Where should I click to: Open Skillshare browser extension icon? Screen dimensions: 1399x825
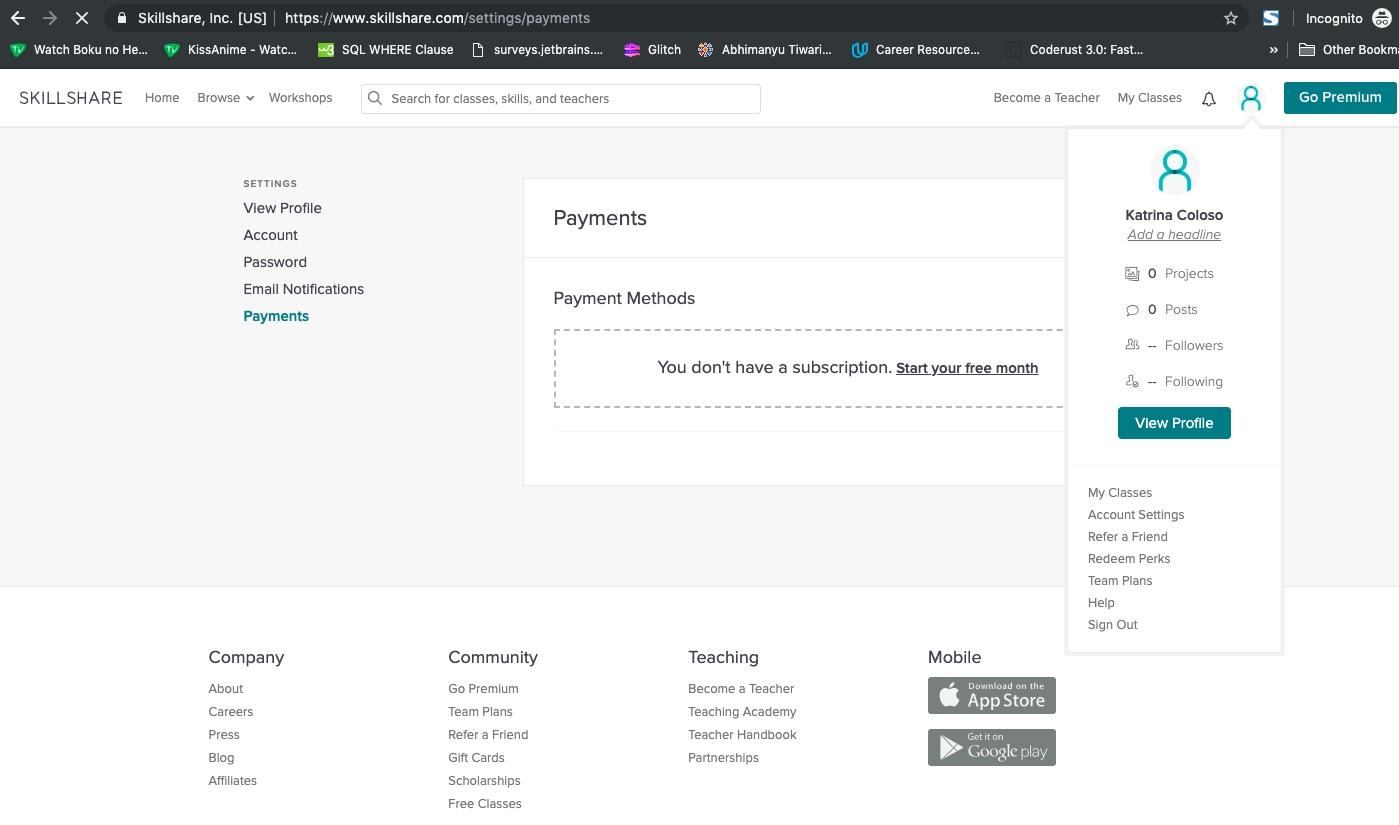pos(1271,18)
